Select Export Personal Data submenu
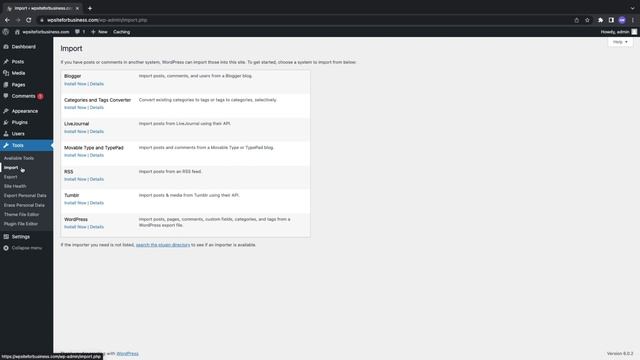This screenshot has width=640, height=360. click(25, 196)
